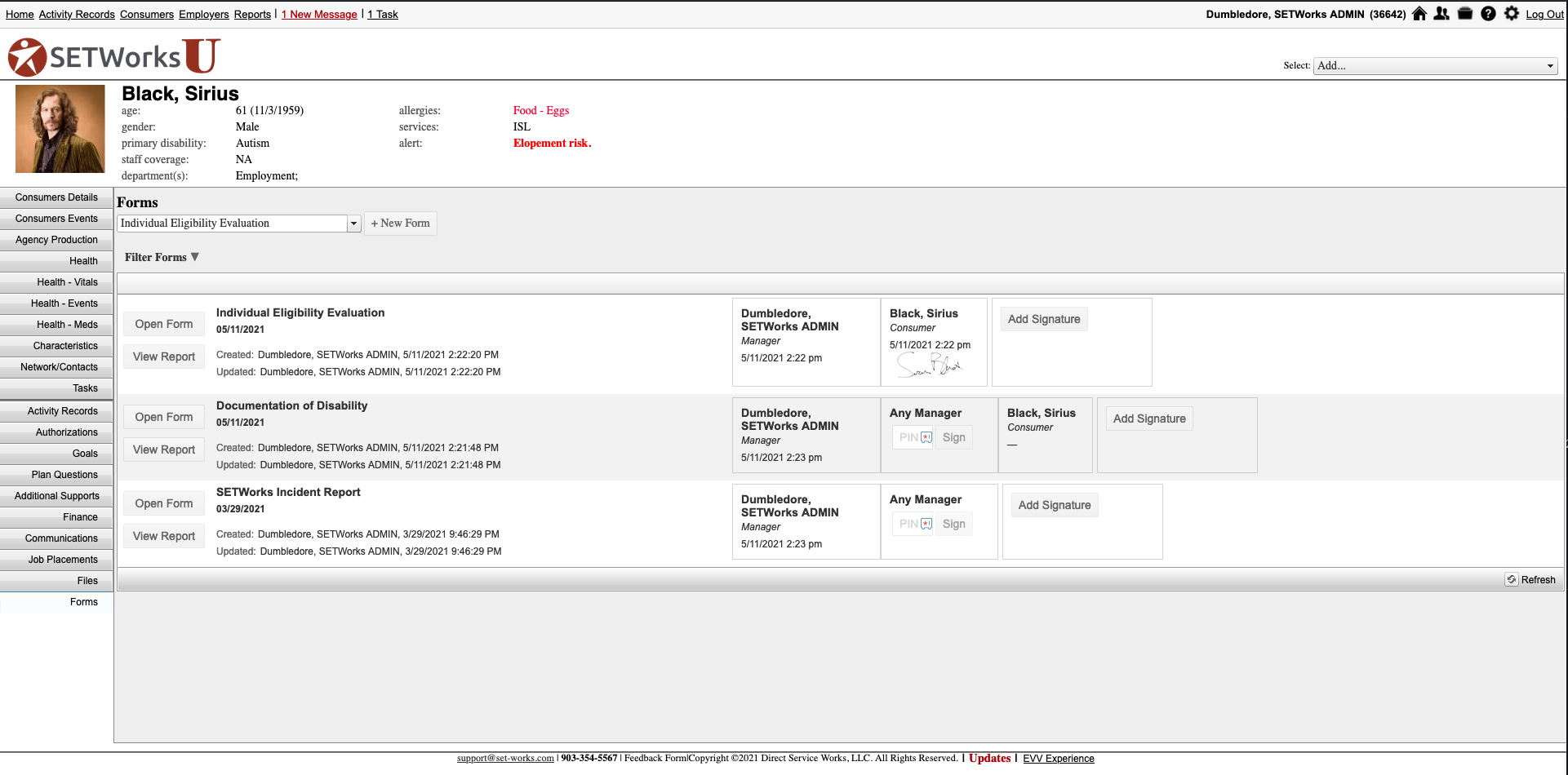
Task: Add Signature to Documentation of Disability
Action: 1149,418
